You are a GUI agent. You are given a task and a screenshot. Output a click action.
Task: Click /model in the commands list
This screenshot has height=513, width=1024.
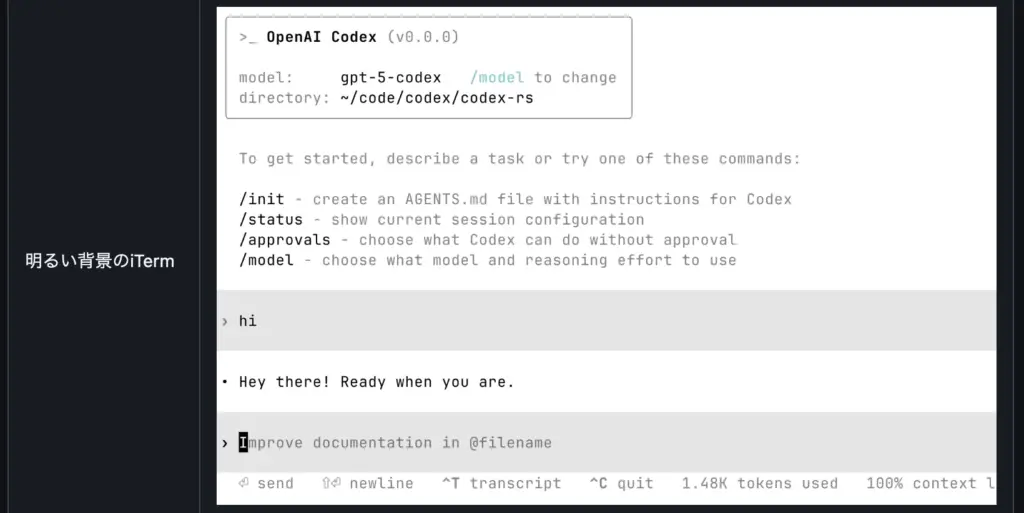[x=267, y=260]
